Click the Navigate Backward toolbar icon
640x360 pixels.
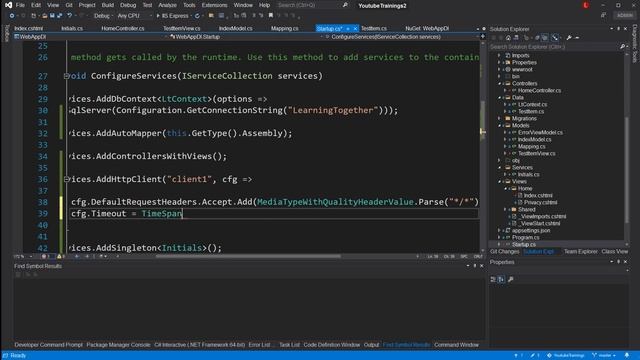12,16
